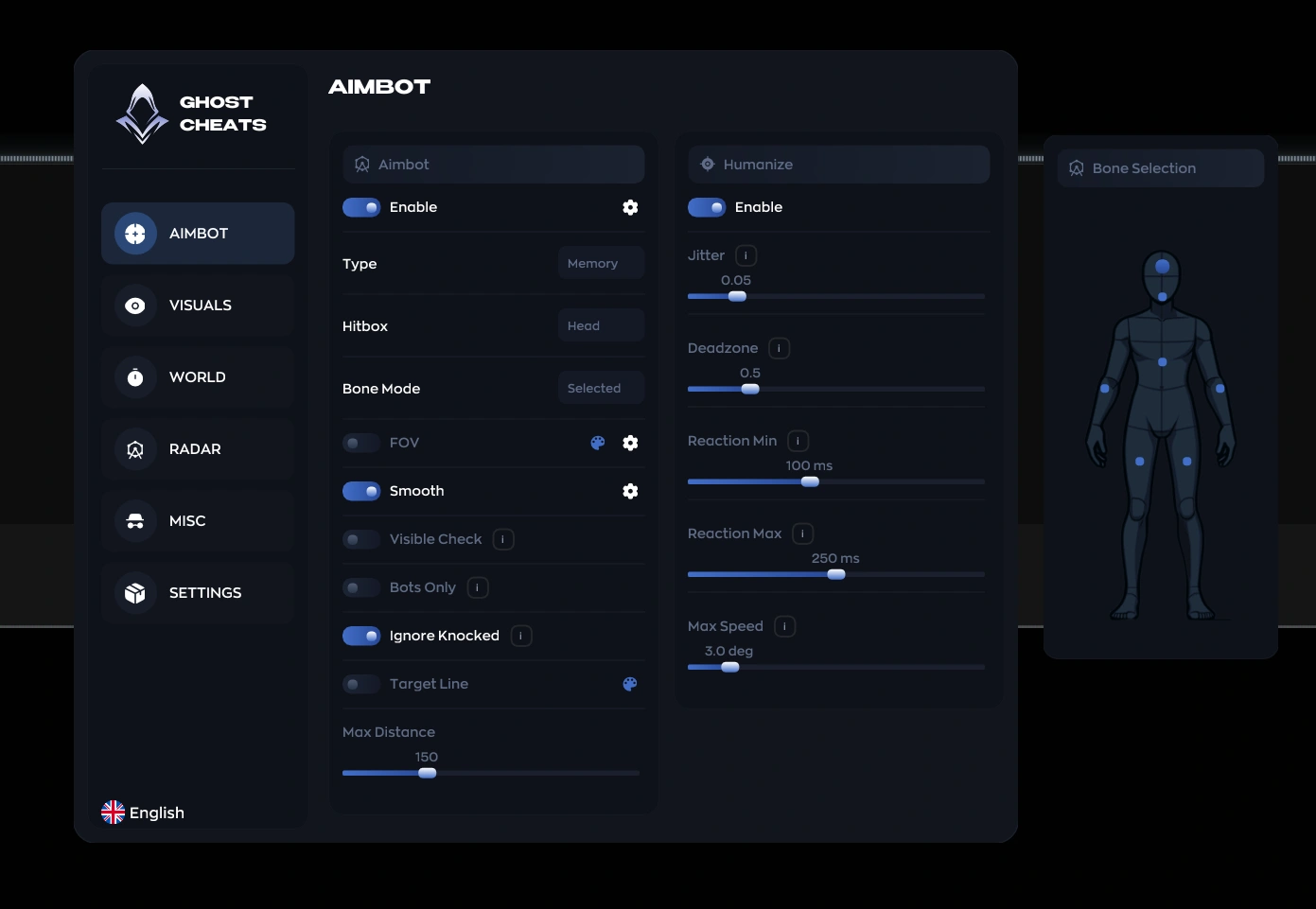Open the Bone Mode dropdown showing Selected

(x=601, y=388)
